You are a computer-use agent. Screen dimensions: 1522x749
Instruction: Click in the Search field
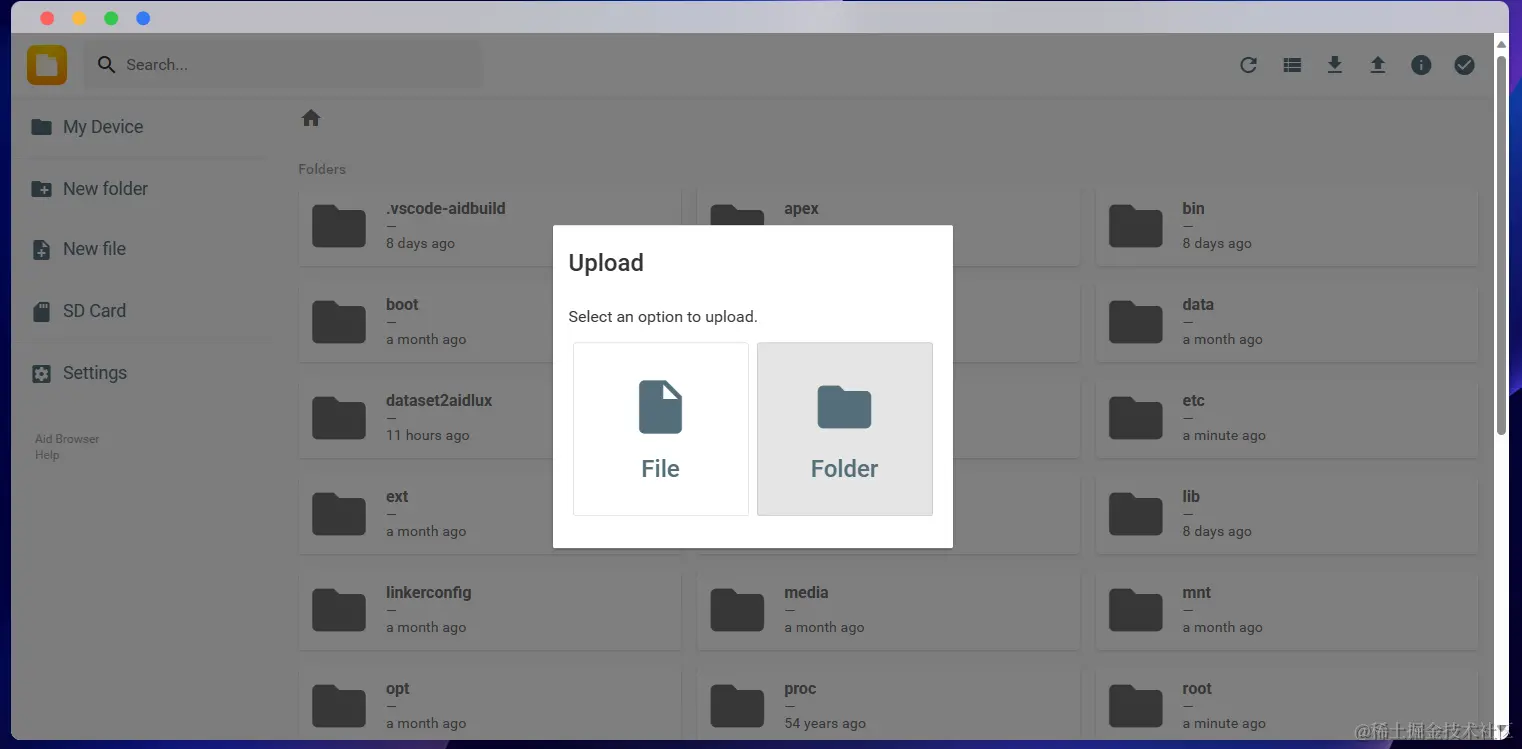point(283,65)
